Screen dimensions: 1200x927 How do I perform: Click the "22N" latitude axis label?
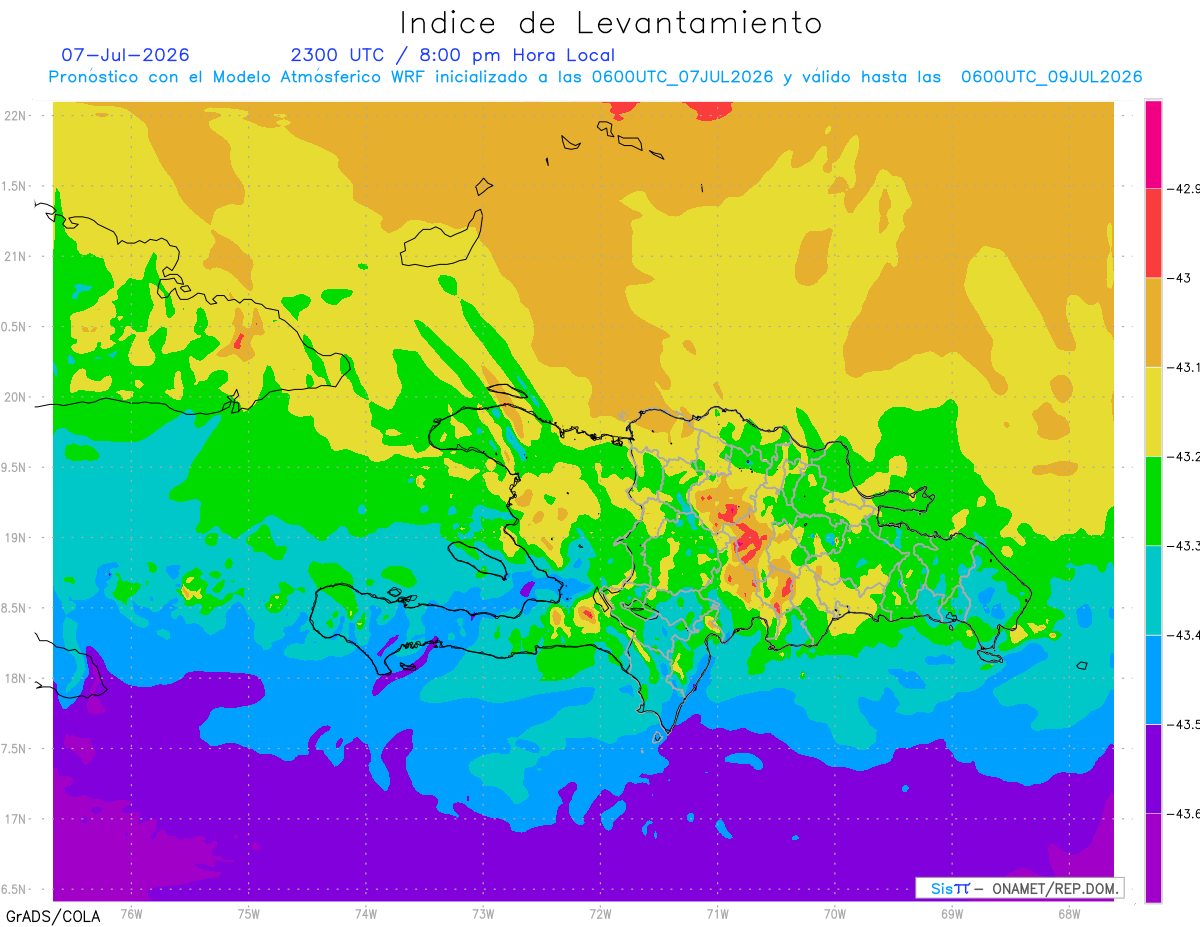click(x=16, y=115)
